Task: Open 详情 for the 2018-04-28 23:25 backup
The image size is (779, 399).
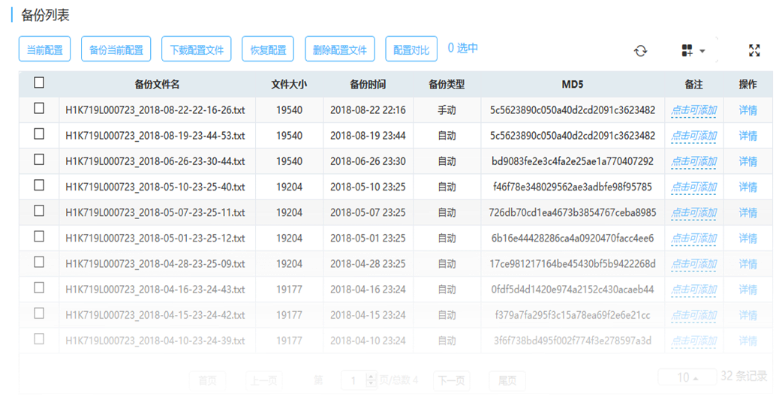Action: (x=748, y=264)
